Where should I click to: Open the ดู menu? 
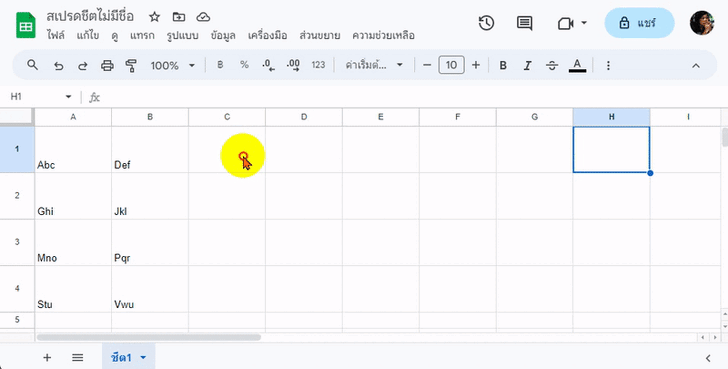point(114,35)
